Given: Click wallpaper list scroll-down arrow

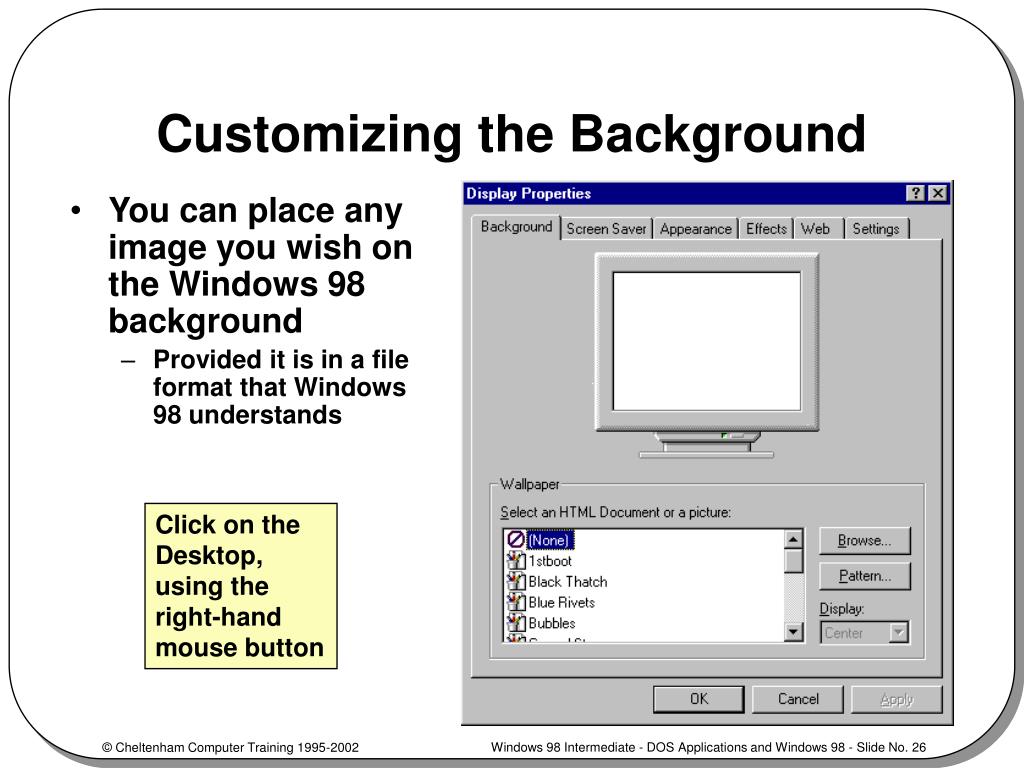Looking at the screenshot, I should 793,632.
